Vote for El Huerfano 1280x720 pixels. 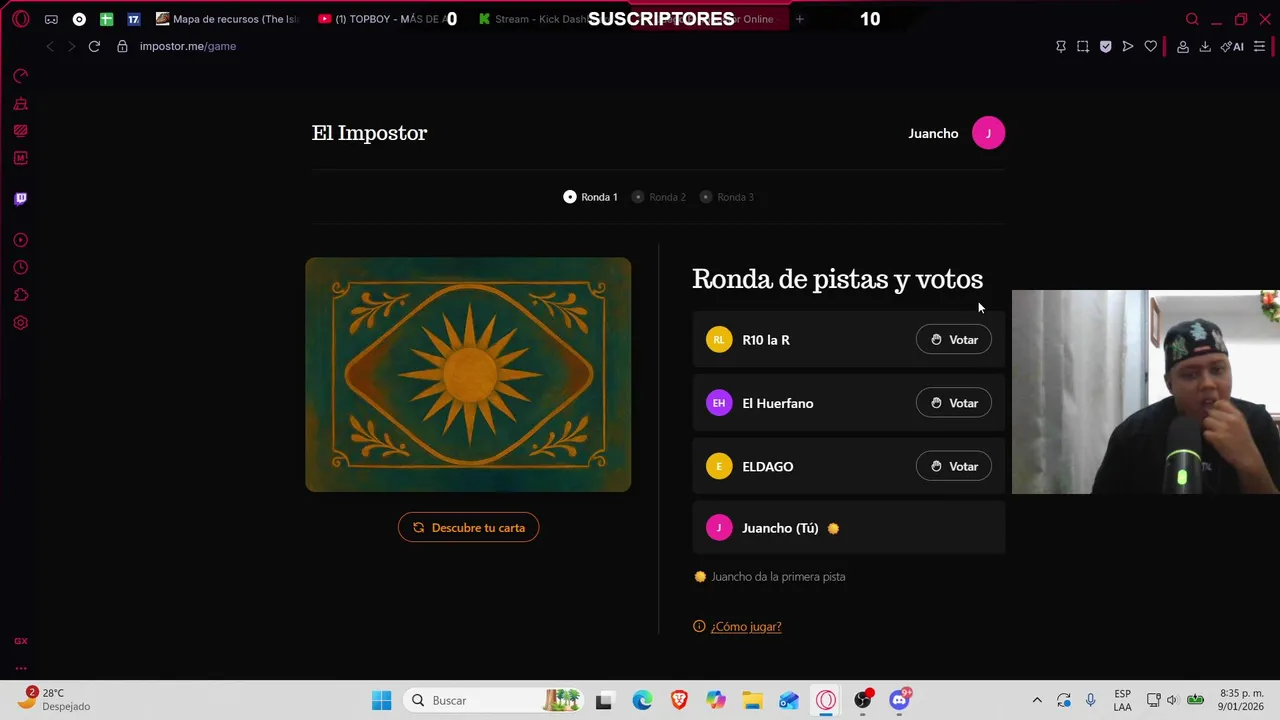(x=954, y=403)
